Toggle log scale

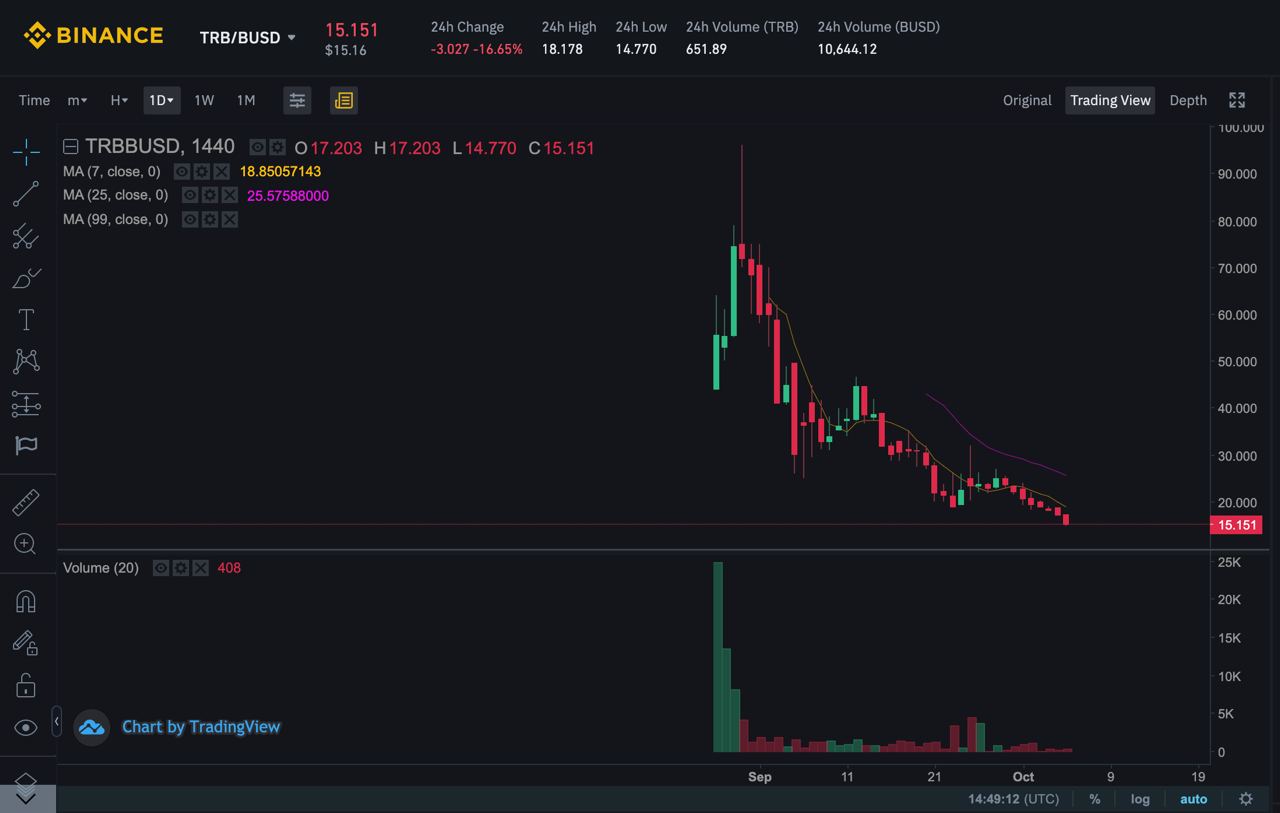[1140, 799]
